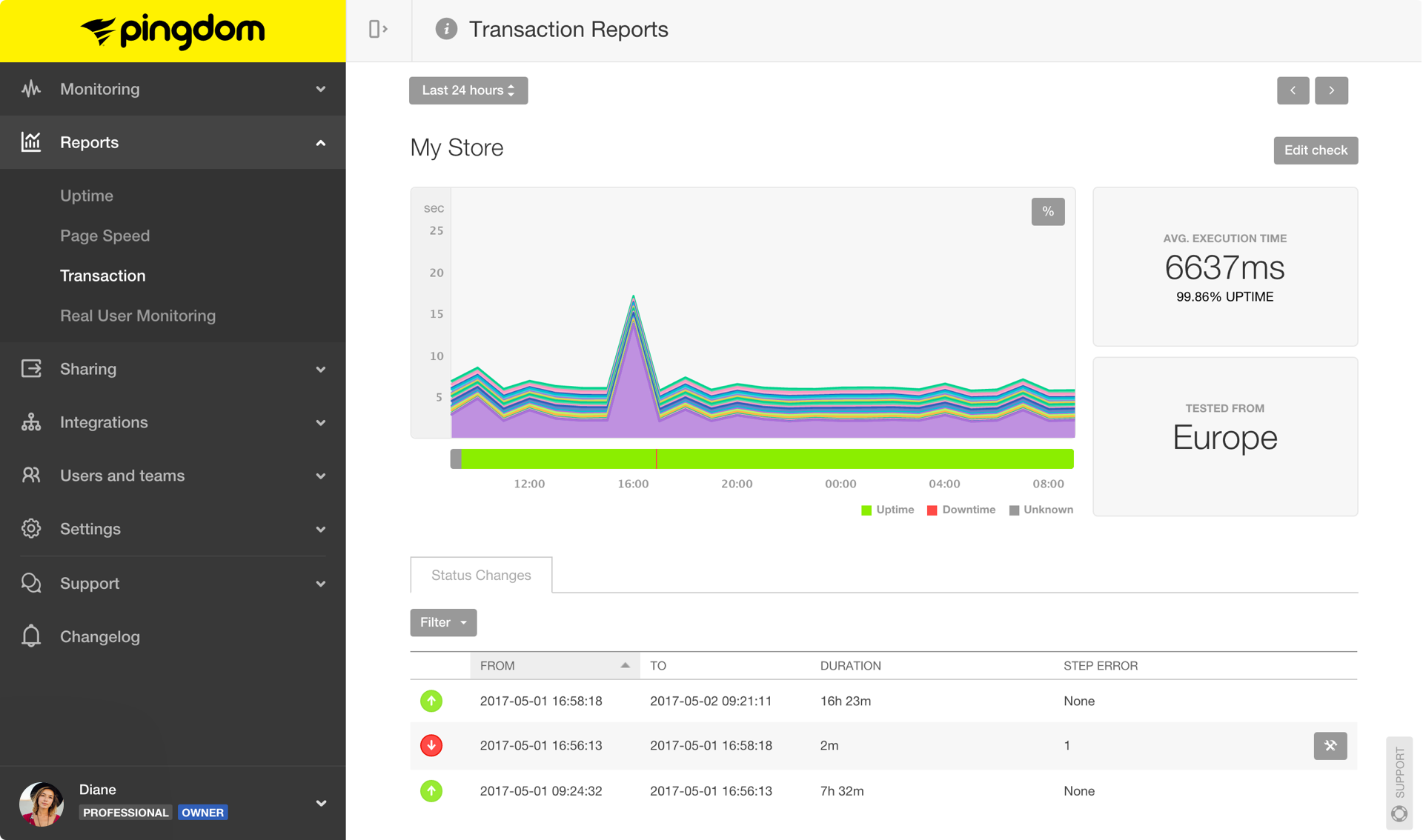Click the Settings gear icon
The width and height of the screenshot is (1423, 840).
point(31,529)
